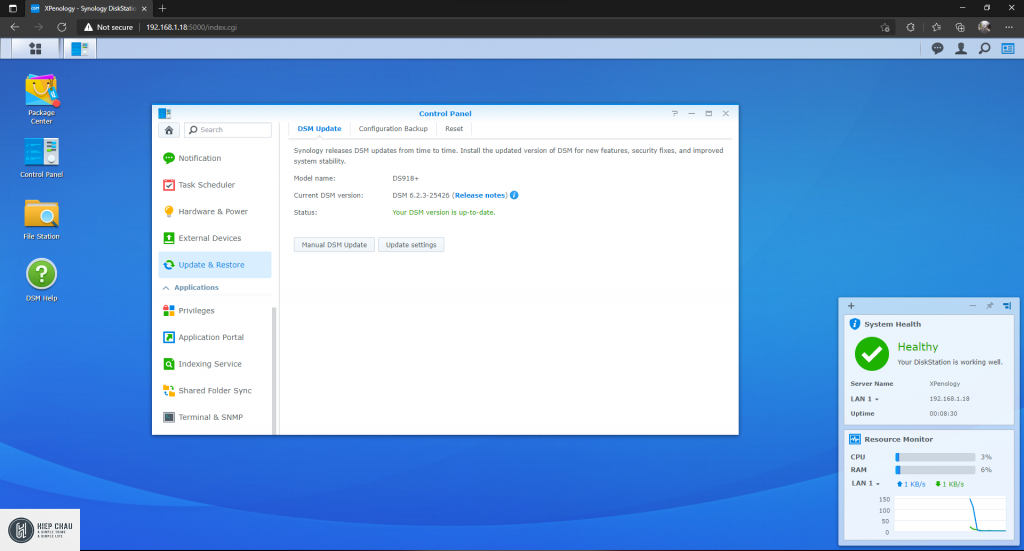Open the notifications chat bubble icon
Image resolution: width=1024 pixels, height=551 pixels.
pos(937,48)
